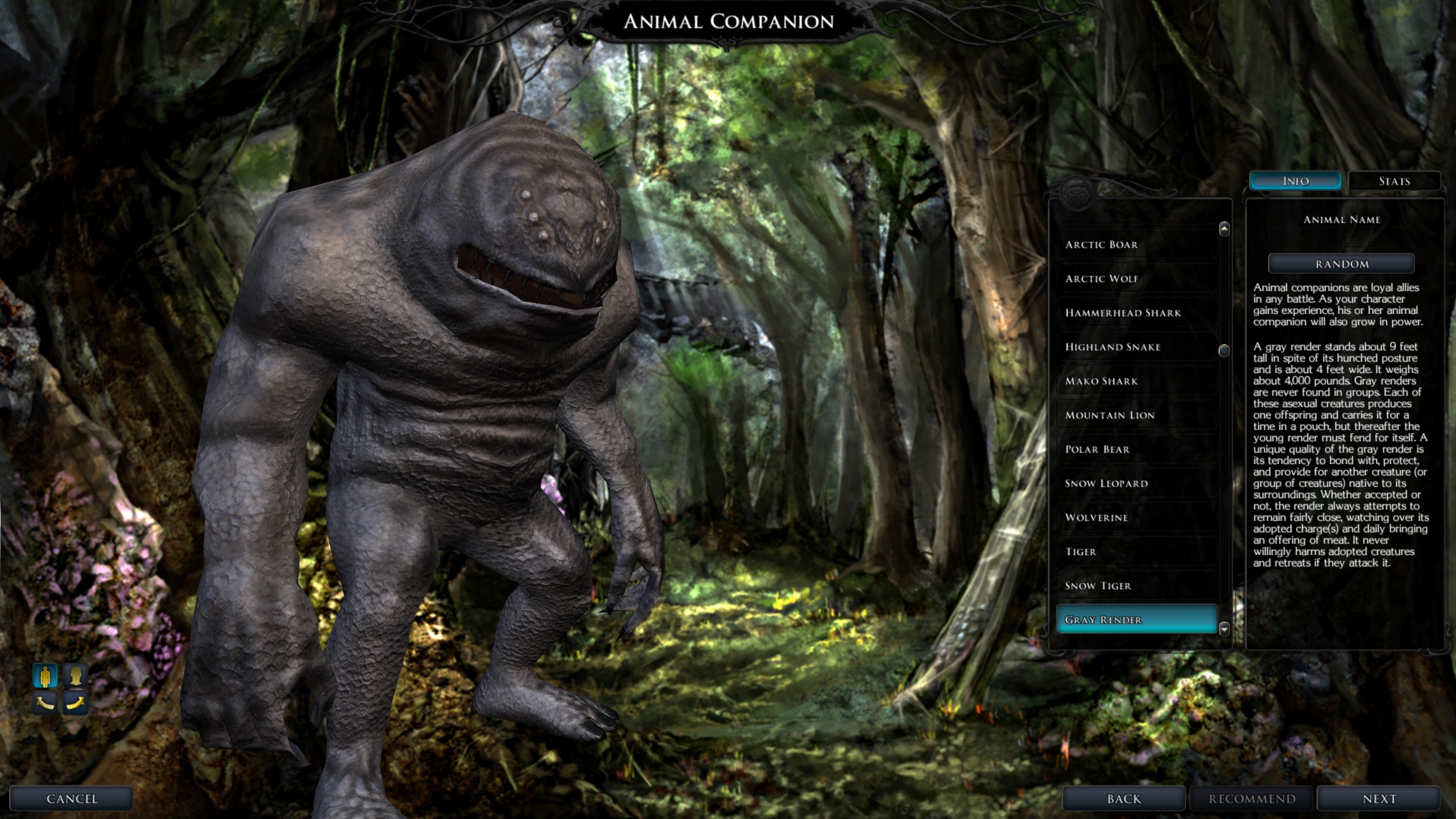Click the Animal Name input field
The image size is (1456, 819).
click(x=1341, y=240)
